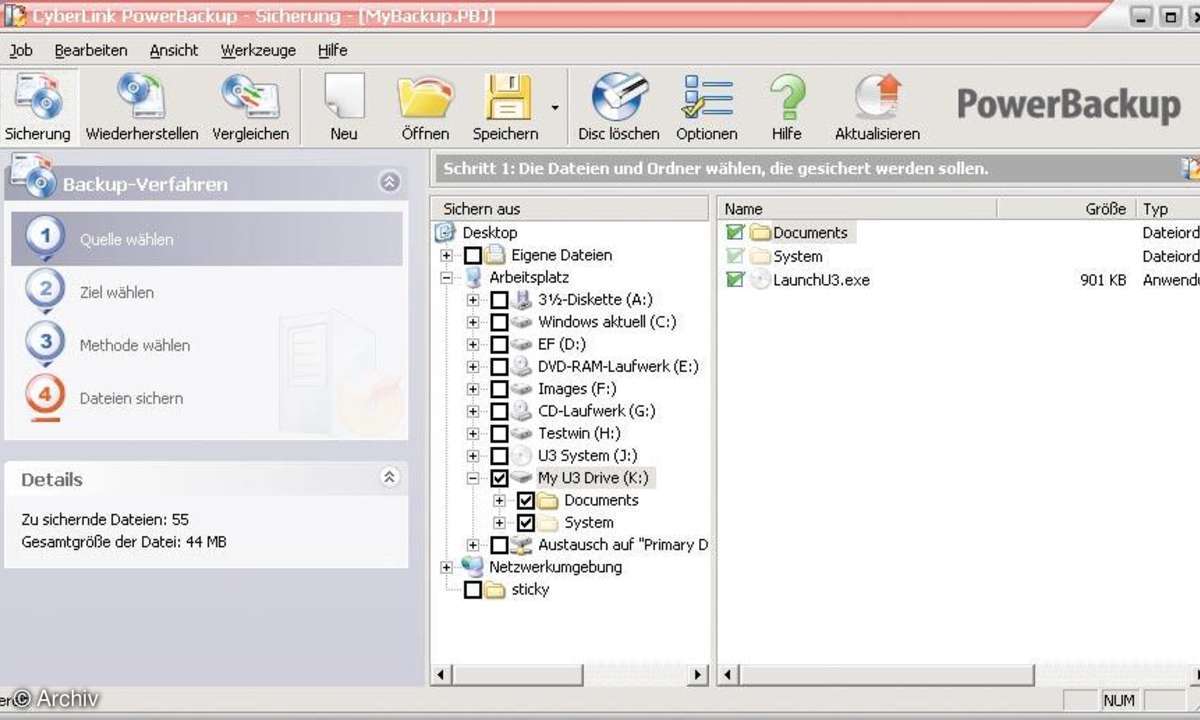Check the 3½-Diskette (A:) checkbox
Image resolution: width=1200 pixels, height=720 pixels.
499,300
